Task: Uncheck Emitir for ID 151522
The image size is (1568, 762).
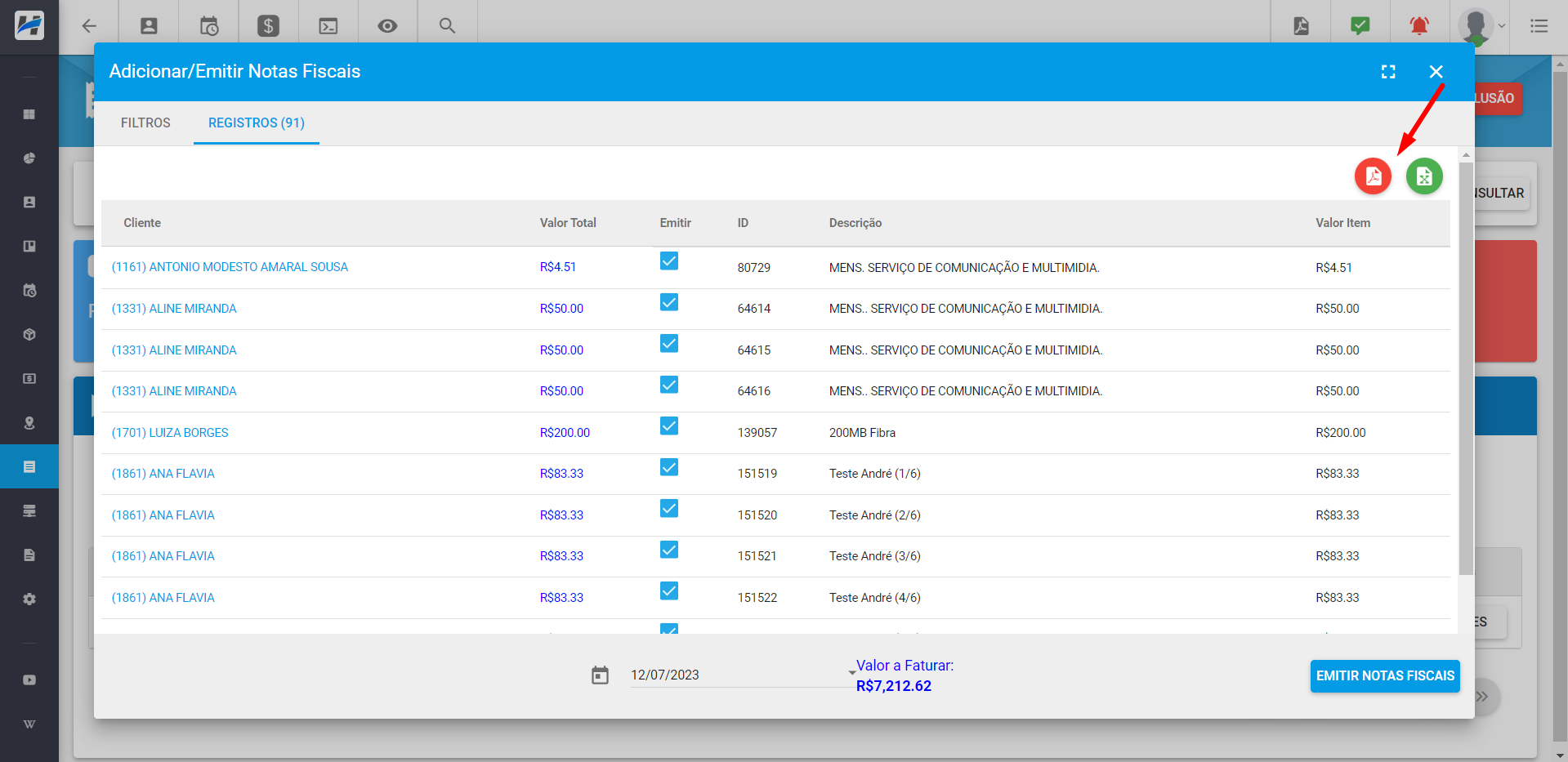Action: [669, 590]
